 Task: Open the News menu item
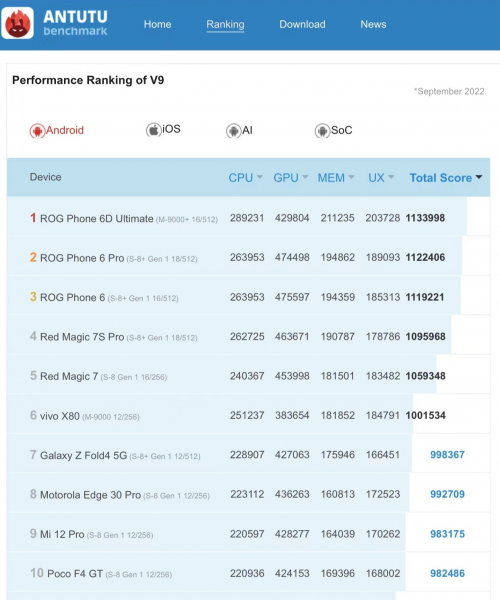373,24
